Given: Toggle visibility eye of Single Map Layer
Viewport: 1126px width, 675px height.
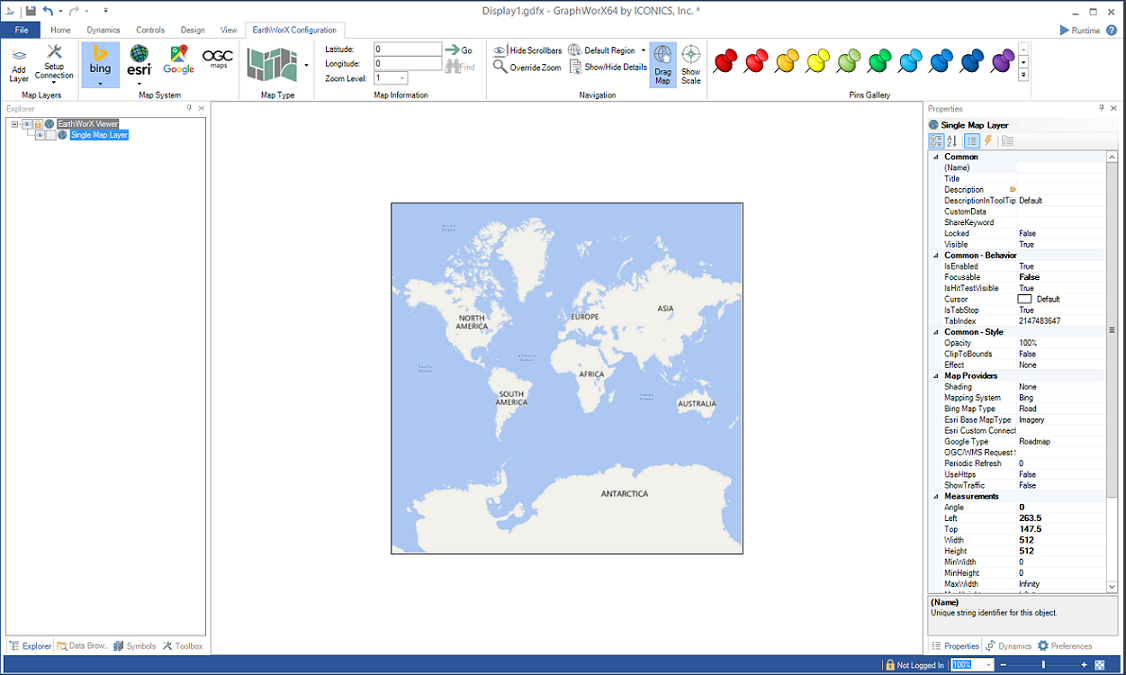Looking at the screenshot, I should tap(40, 135).
